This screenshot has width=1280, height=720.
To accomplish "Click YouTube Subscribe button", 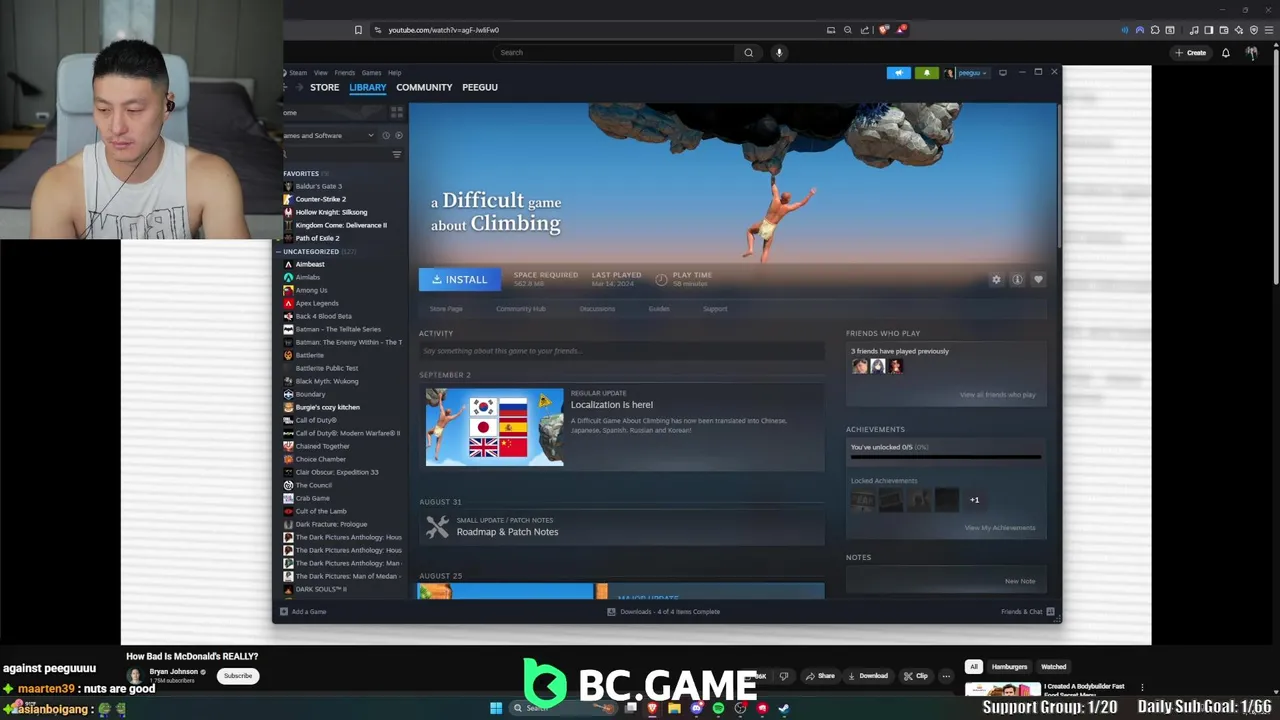I will pos(238,676).
